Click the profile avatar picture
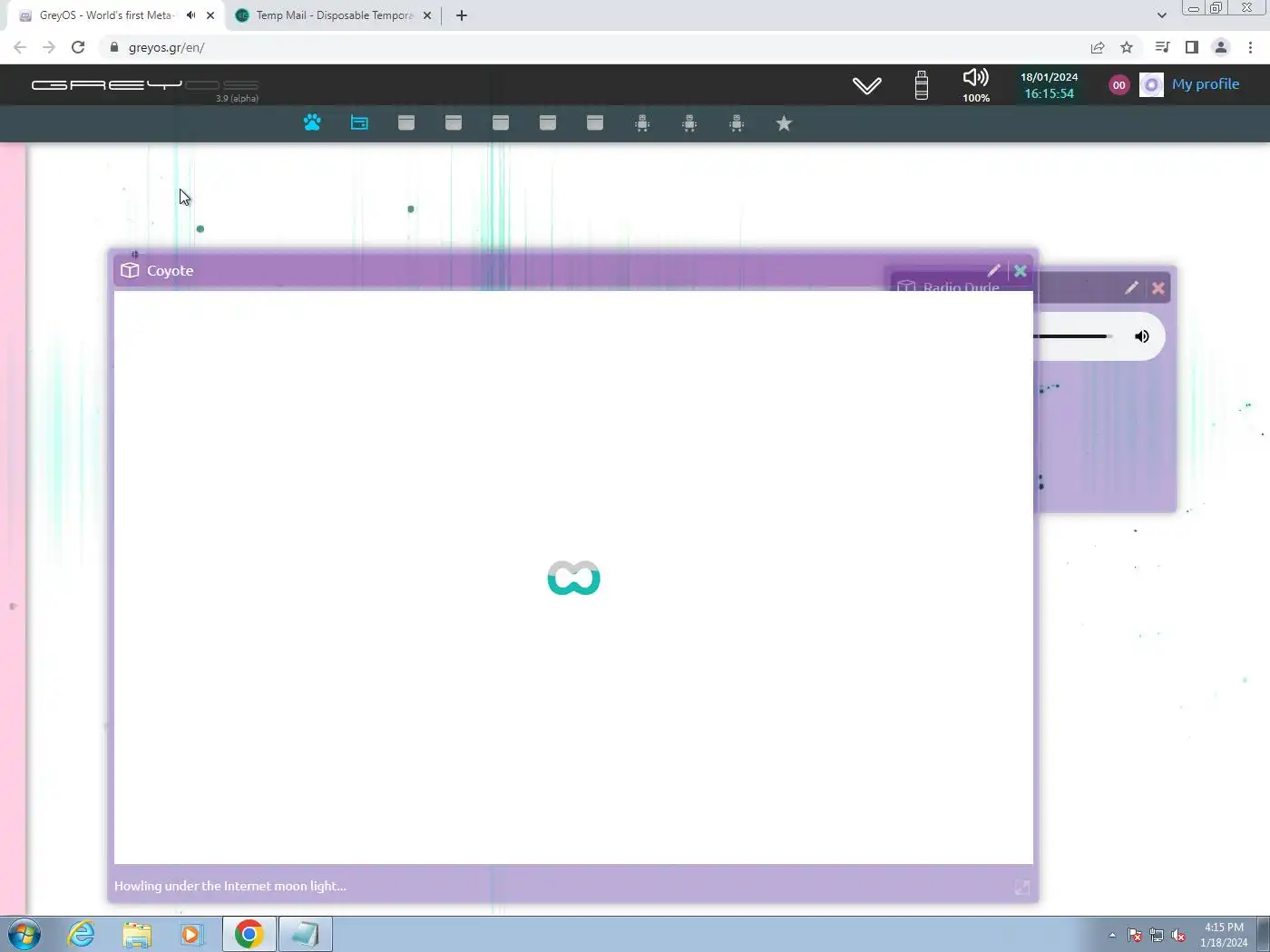This screenshot has height=952, width=1270. [x=1151, y=85]
